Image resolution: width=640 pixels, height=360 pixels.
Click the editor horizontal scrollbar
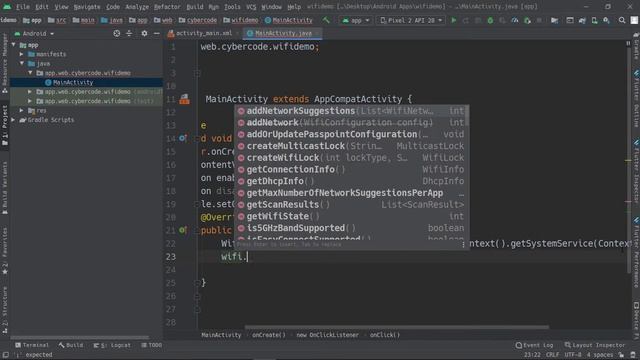(x=397, y=327)
